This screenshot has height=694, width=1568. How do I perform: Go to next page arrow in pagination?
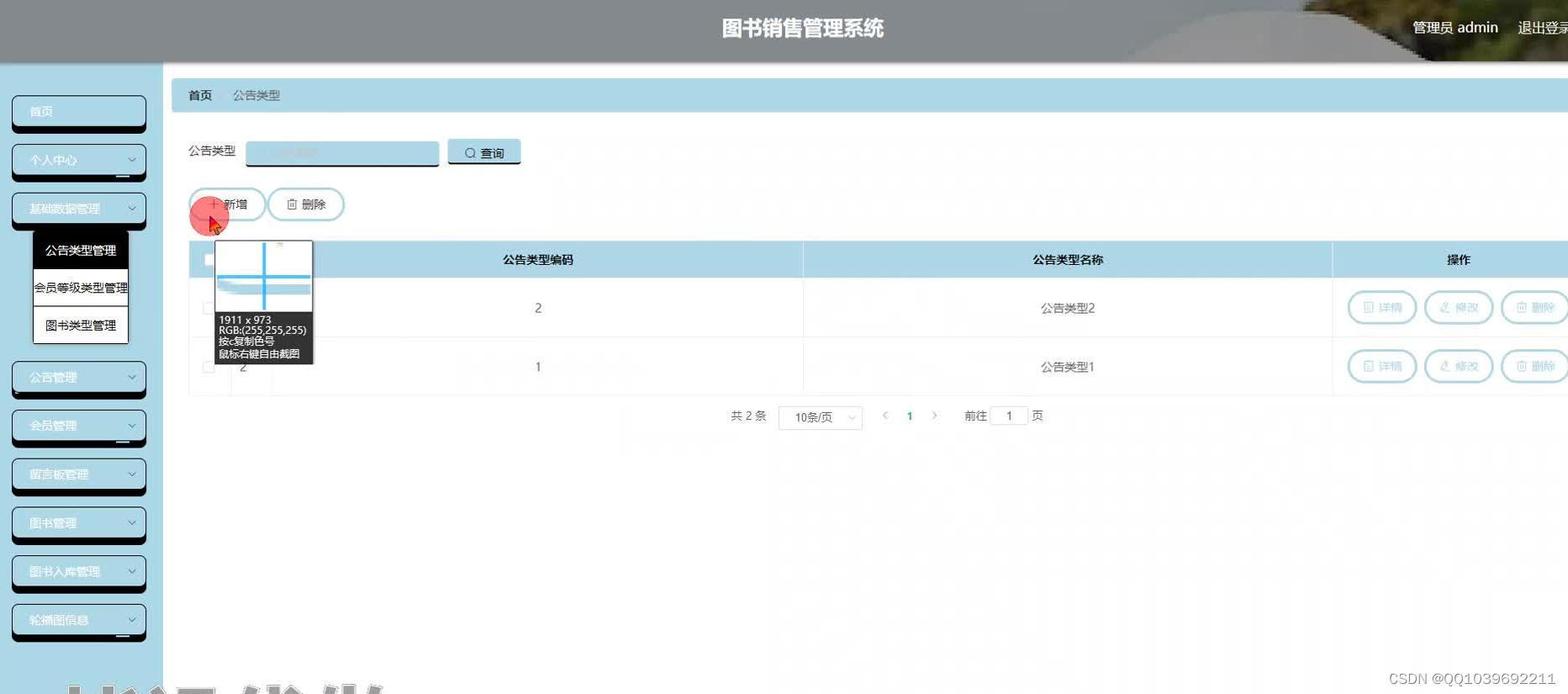[x=934, y=416]
